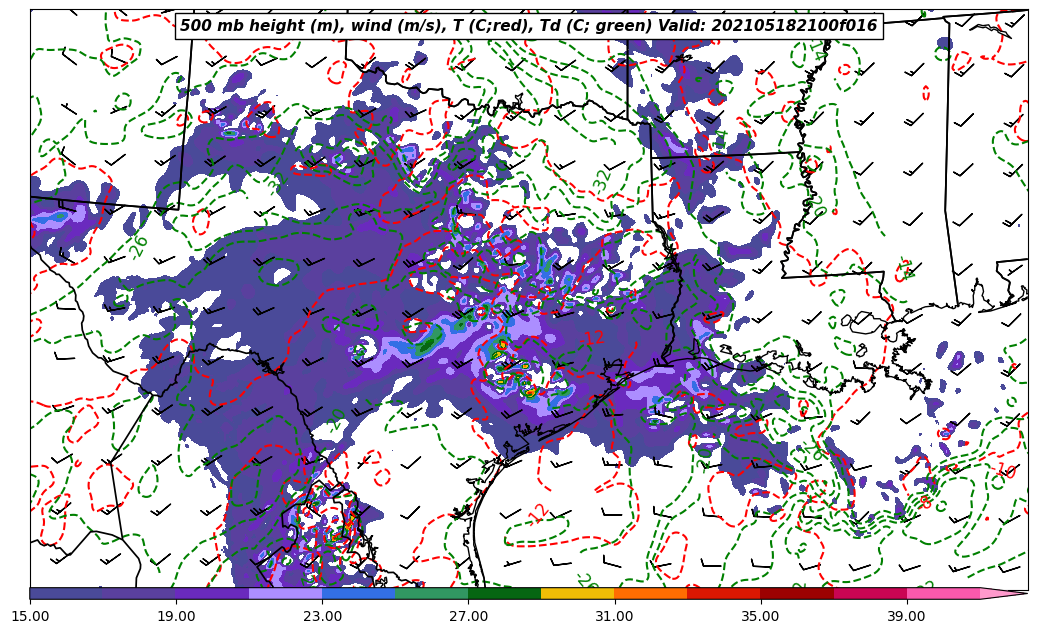Click the dark red colorbar segment

pos(796,593)
